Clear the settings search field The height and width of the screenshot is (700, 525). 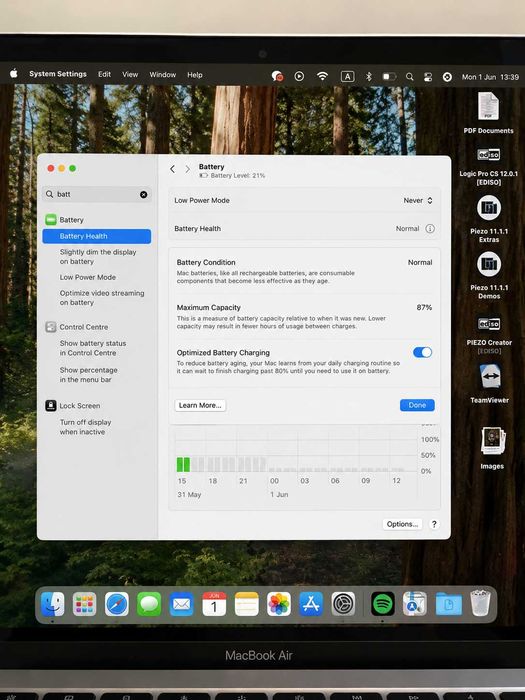click(x=143, y=195)
